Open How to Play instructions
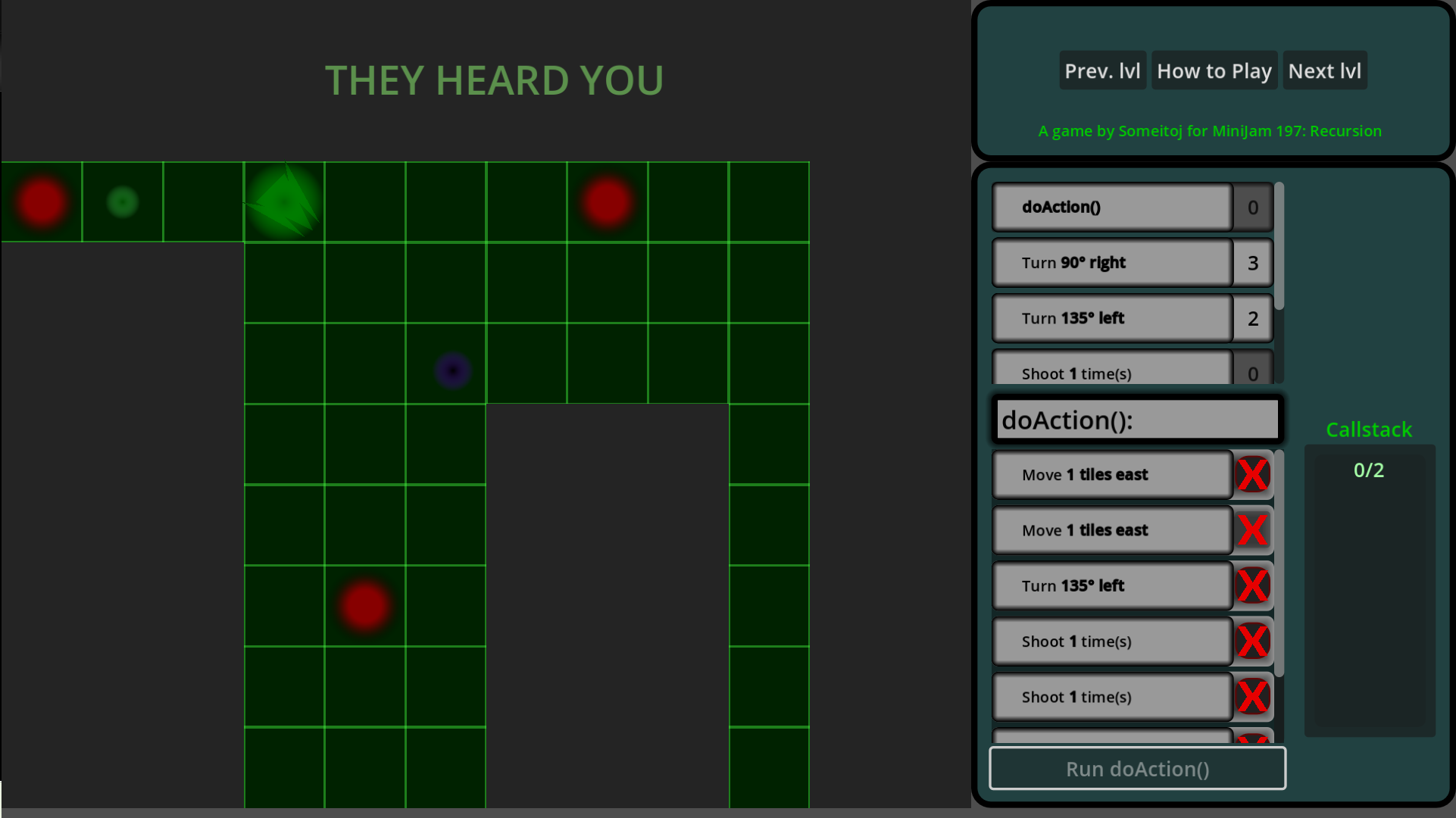Screen dimensions: 1456x818 pos(1214,70)
